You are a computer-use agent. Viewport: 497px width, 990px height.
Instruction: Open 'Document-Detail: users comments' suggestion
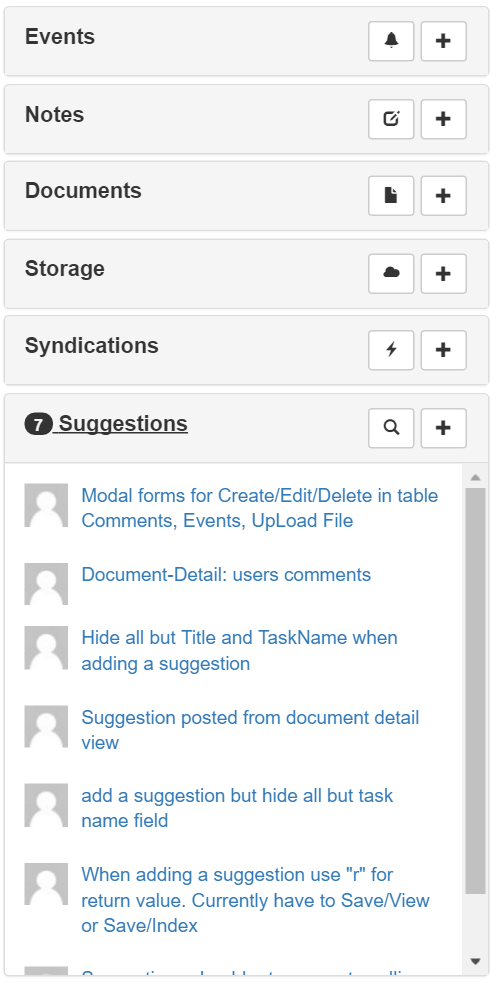[x=226, y=575]
